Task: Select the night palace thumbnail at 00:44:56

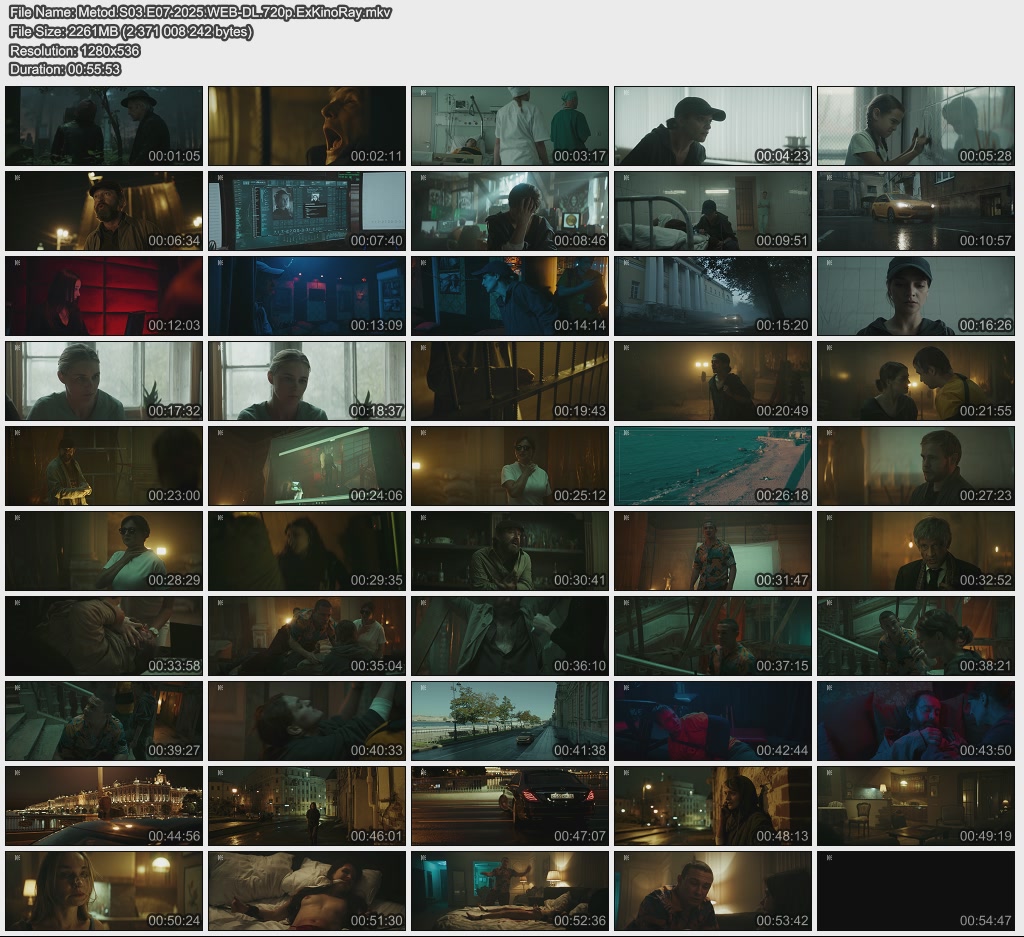Action: tap(104, 806)
